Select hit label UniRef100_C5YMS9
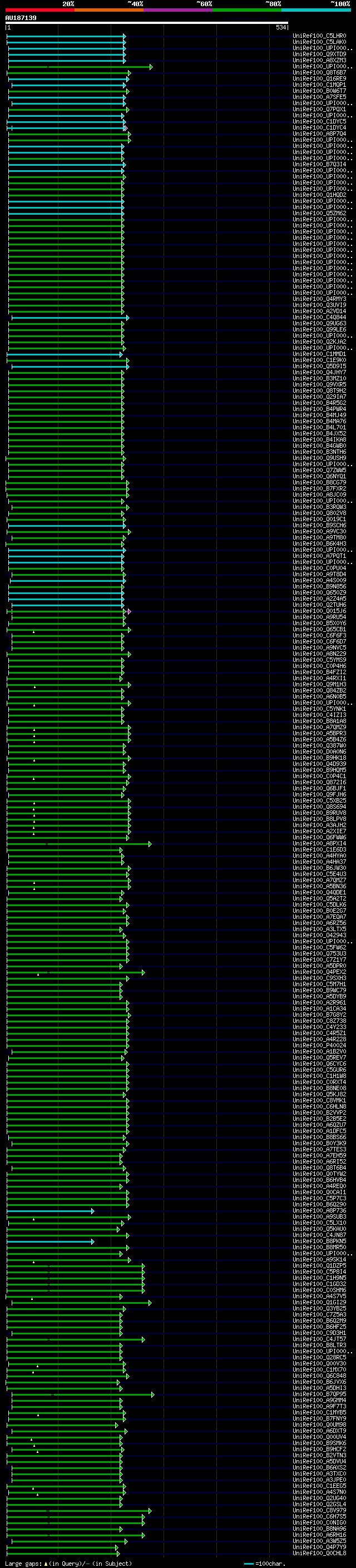 click(x=319, y=660)
